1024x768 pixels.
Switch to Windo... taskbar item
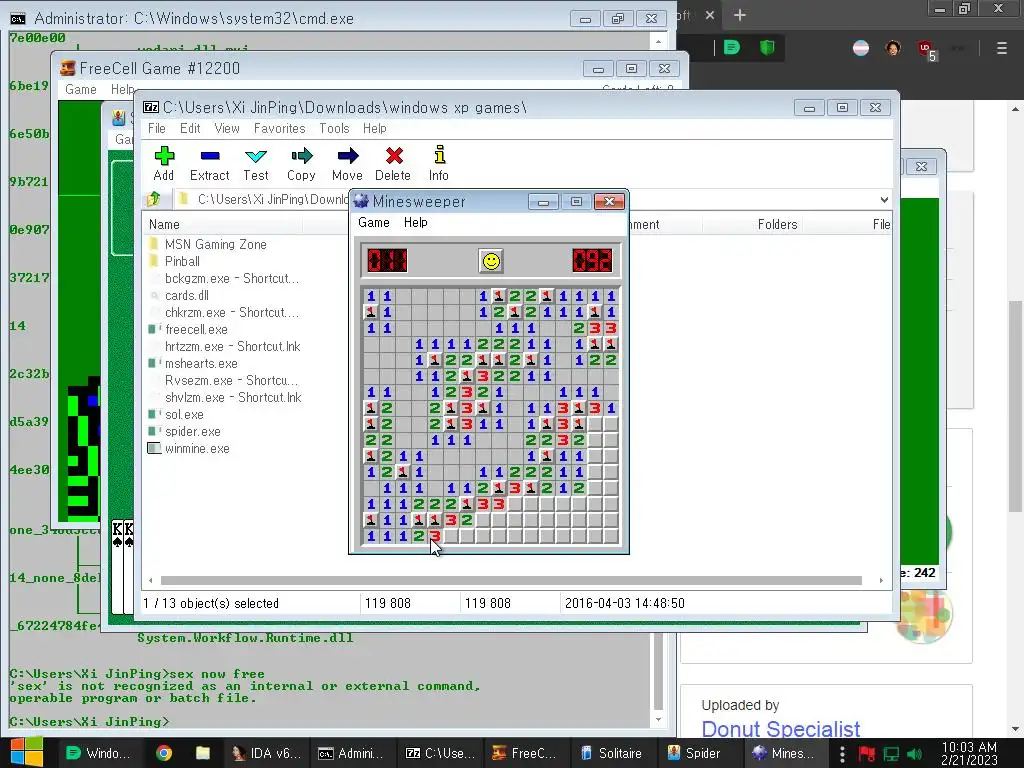tap(98, 753)
